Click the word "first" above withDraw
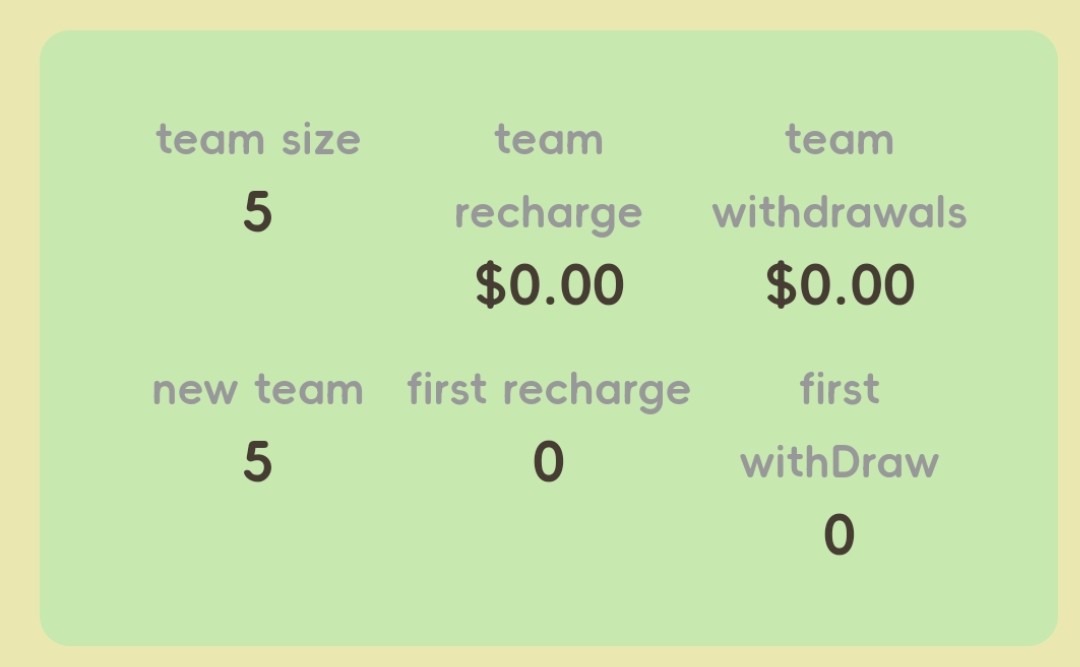Image resolution: width=1080 pixels, height=667 pixels. point(839,389)
